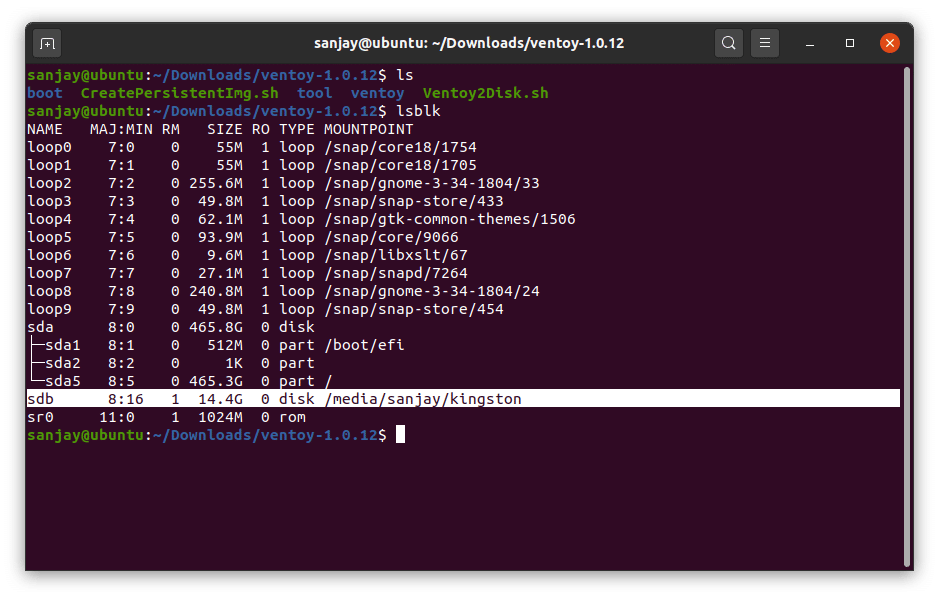Click the ls command text
The image size is (939, 599).
pyautogui.click(x=405, y=74)
